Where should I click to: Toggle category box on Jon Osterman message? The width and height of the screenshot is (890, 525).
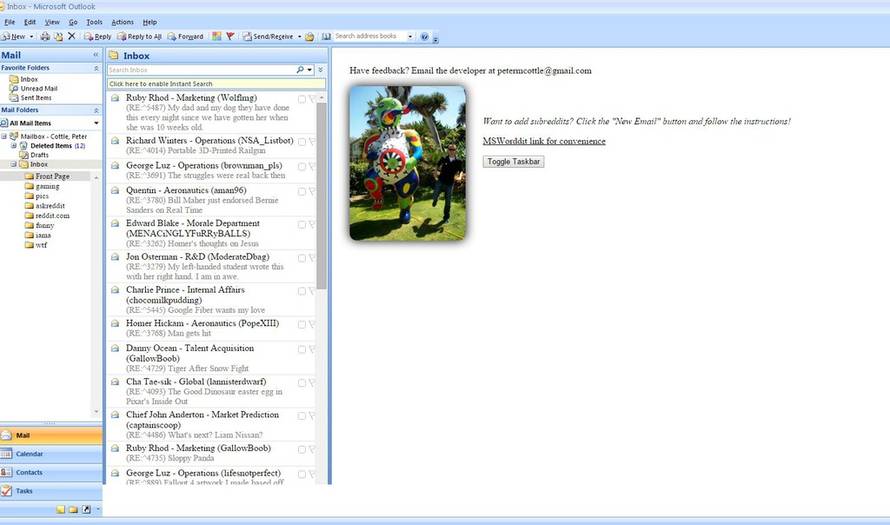tap(302, 258)
